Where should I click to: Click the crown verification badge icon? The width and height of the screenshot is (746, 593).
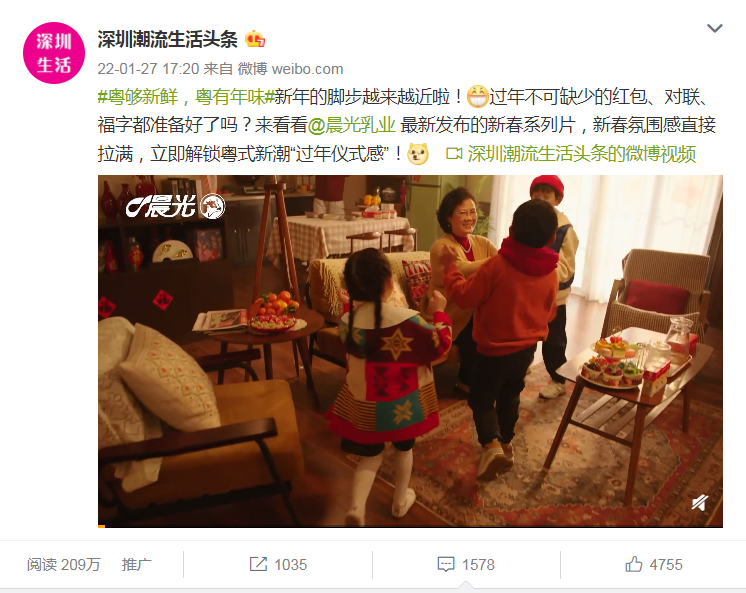[255, 39]
